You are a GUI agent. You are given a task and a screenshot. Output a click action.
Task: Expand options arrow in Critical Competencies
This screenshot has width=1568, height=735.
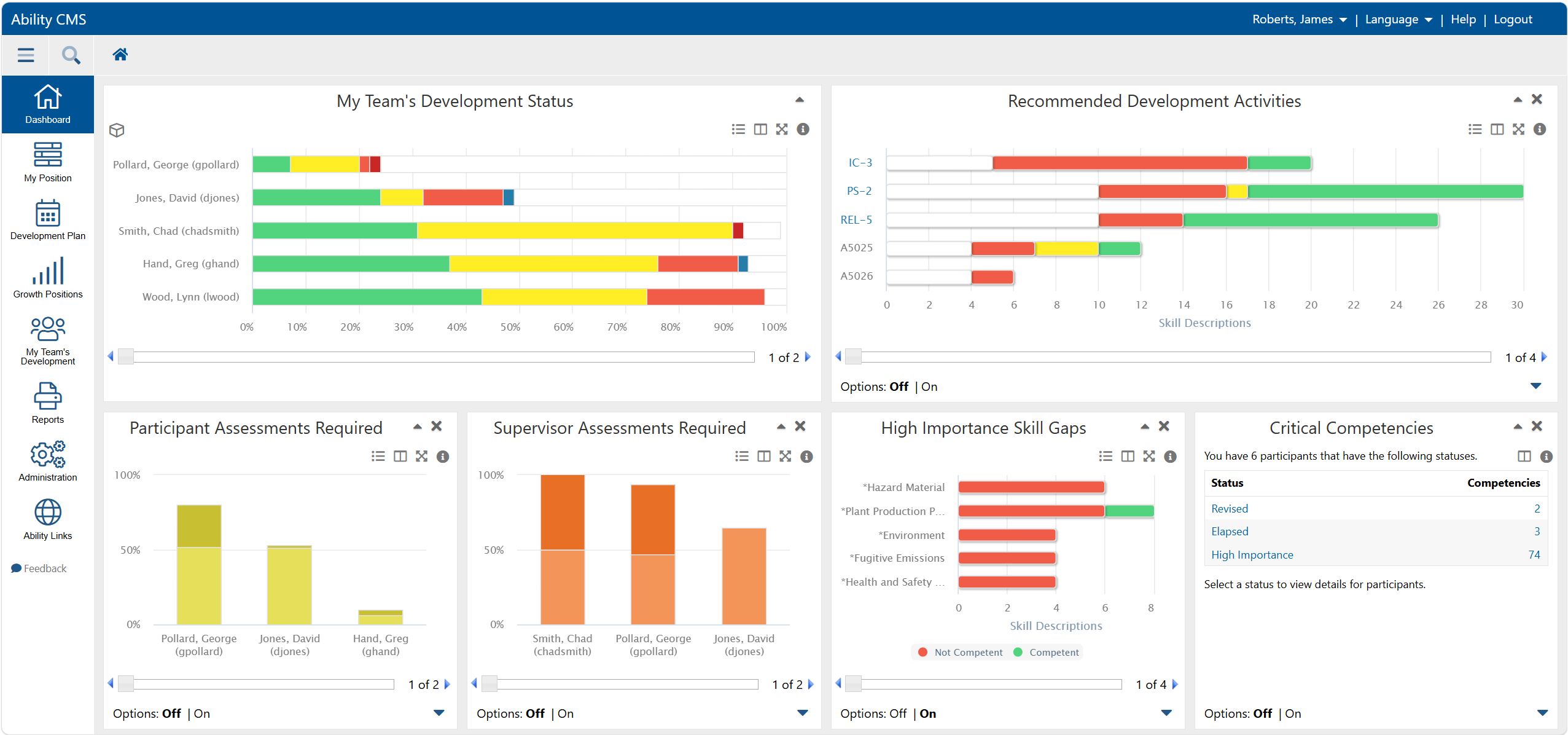click(x=1542, y=713)
